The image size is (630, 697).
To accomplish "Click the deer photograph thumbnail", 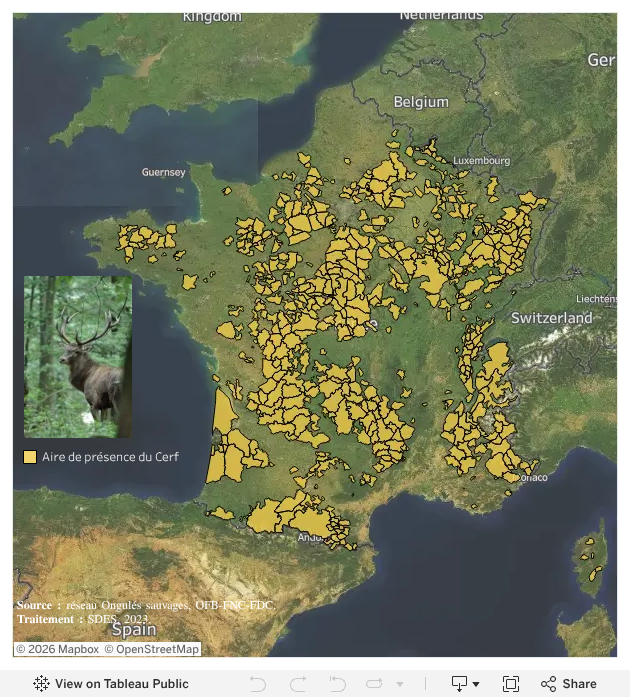I will pyautogui.click(x=78, y=357).
